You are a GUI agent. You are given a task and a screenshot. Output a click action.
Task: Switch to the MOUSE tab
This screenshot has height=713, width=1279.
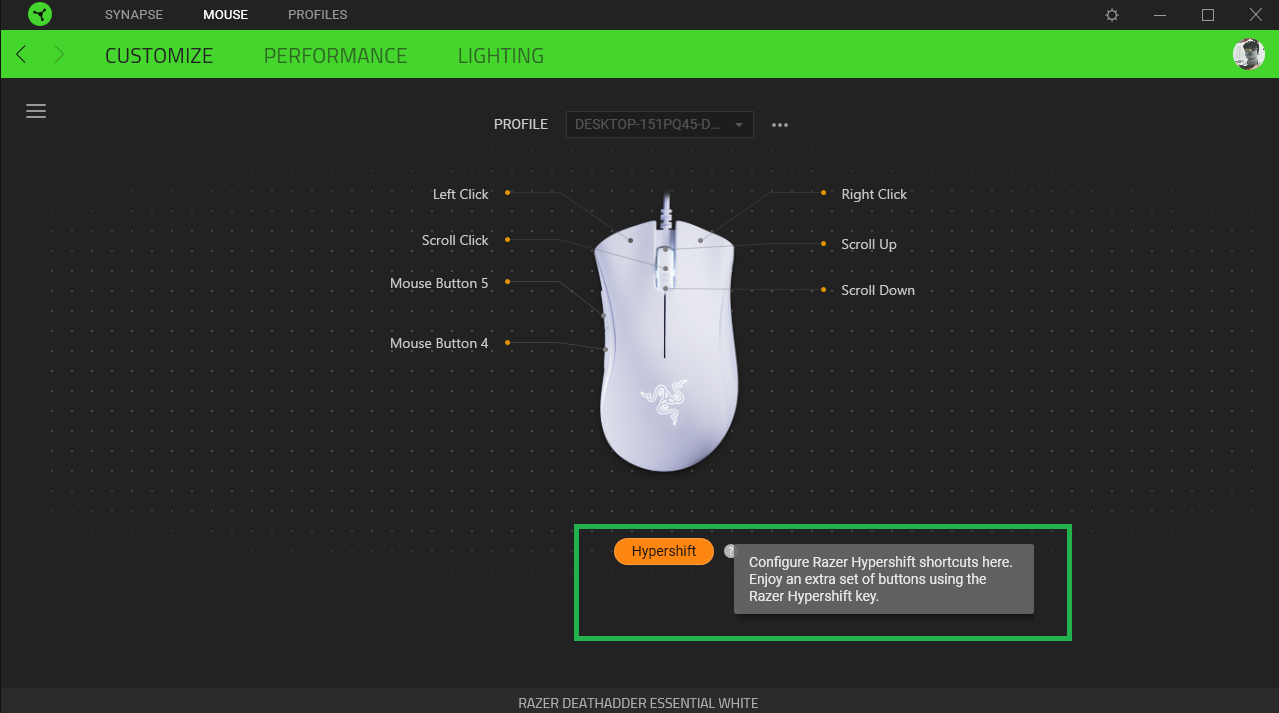225,15
